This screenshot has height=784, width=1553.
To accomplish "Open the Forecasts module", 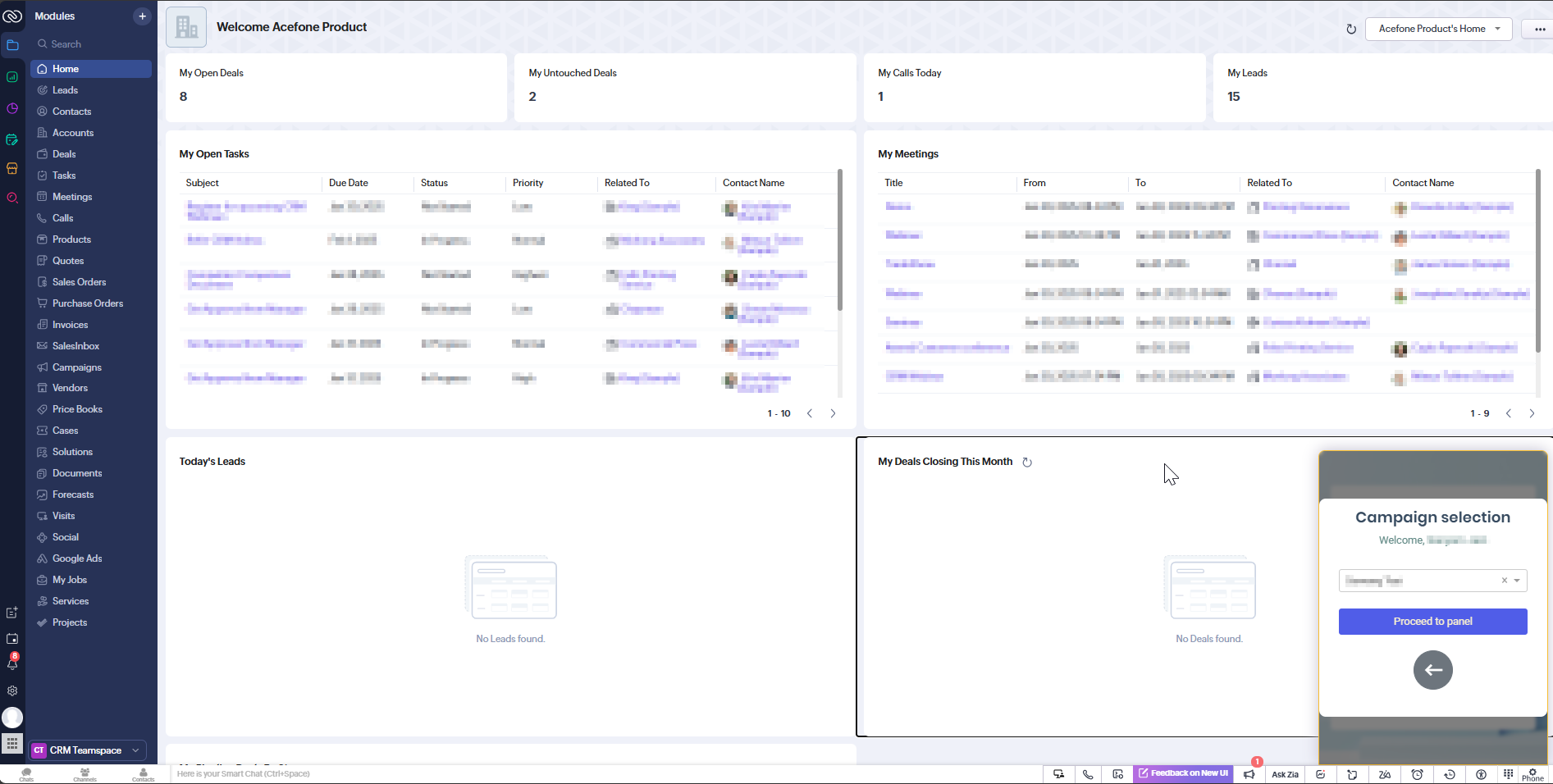I will tap(90, 495).
